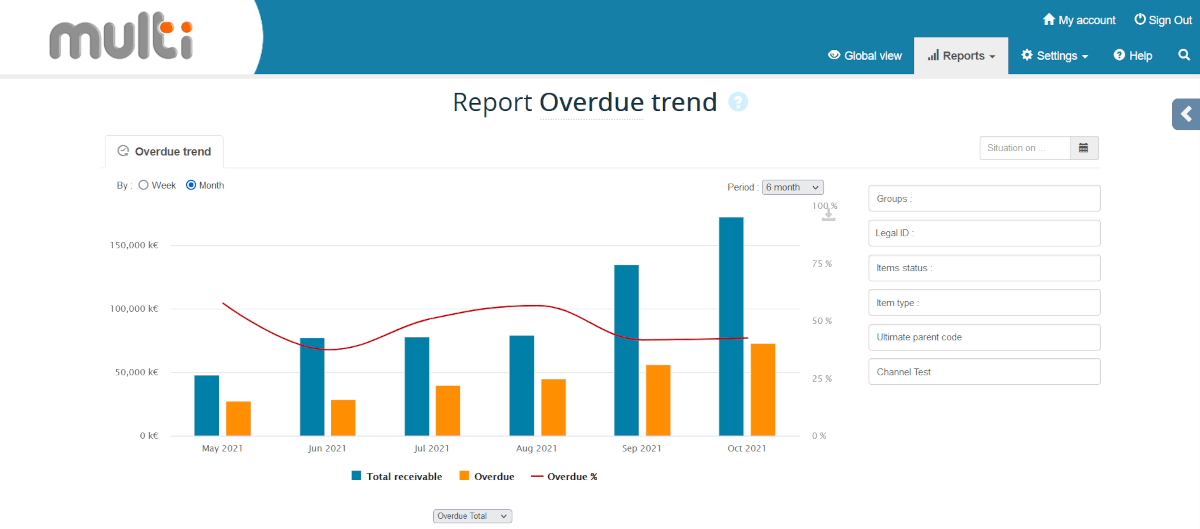Click the Legal ID filter field
The height and width of the screenshot is (529, 1200).
984,233
